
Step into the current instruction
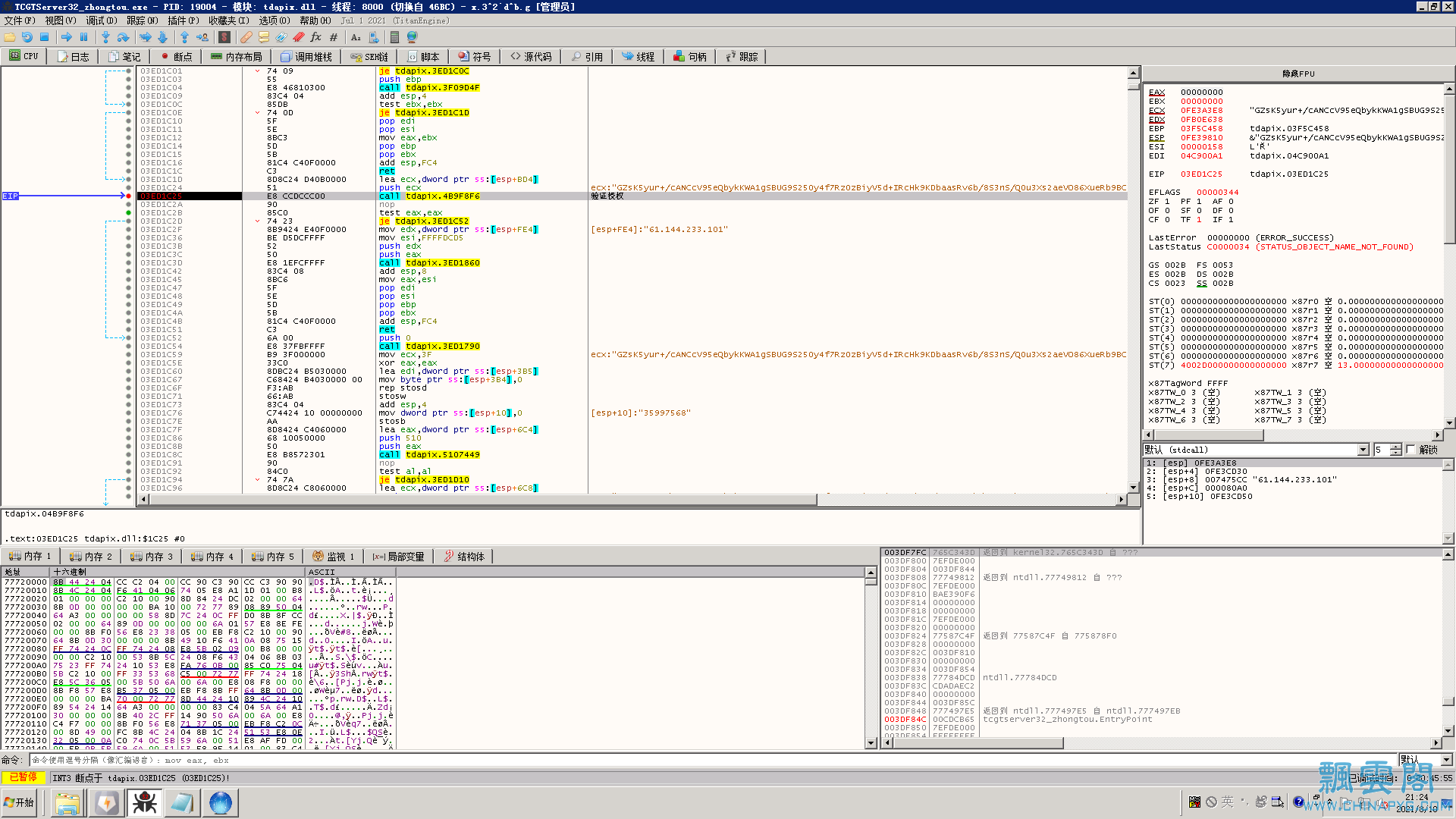tap(106, 37)
